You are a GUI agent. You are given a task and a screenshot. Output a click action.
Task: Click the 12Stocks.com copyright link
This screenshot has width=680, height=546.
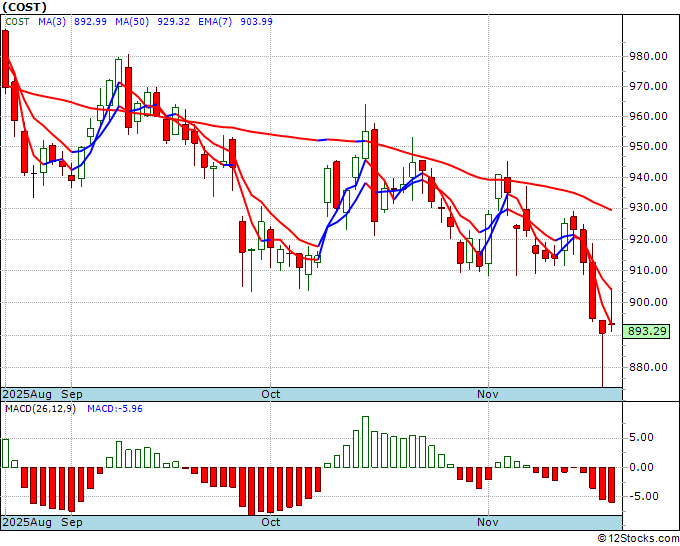click(638, 539)
